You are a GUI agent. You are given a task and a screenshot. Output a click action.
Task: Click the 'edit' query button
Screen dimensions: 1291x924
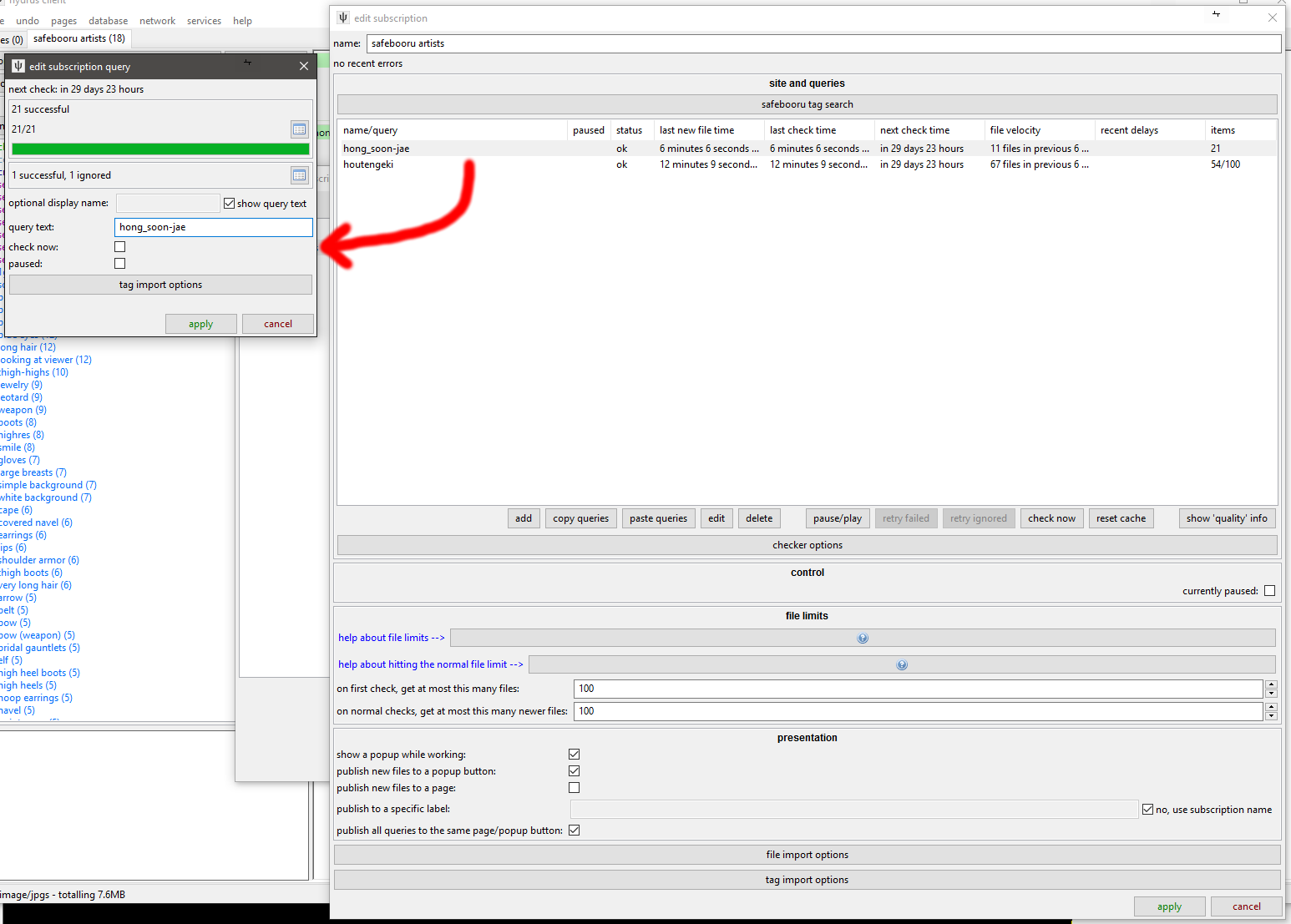(716, 518)
